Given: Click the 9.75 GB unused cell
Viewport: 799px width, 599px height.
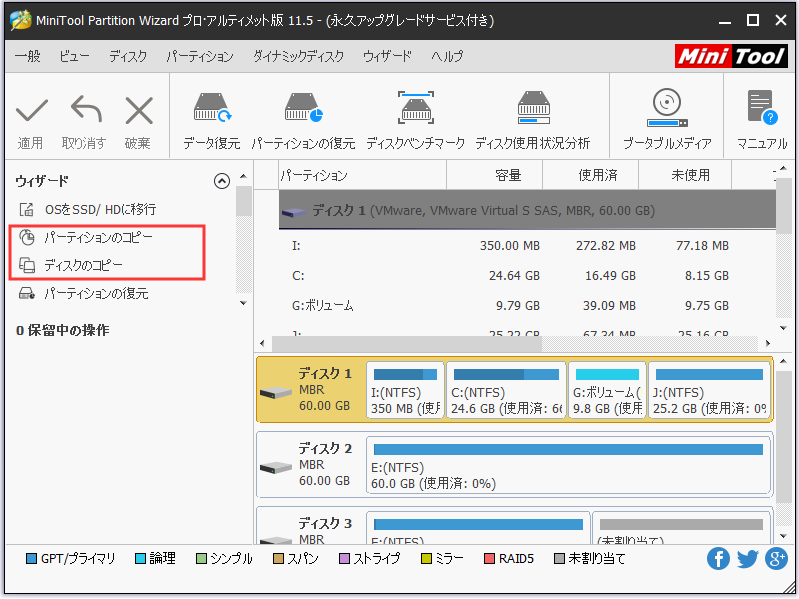Looking at the screenshot, I should tap(707, 306).
